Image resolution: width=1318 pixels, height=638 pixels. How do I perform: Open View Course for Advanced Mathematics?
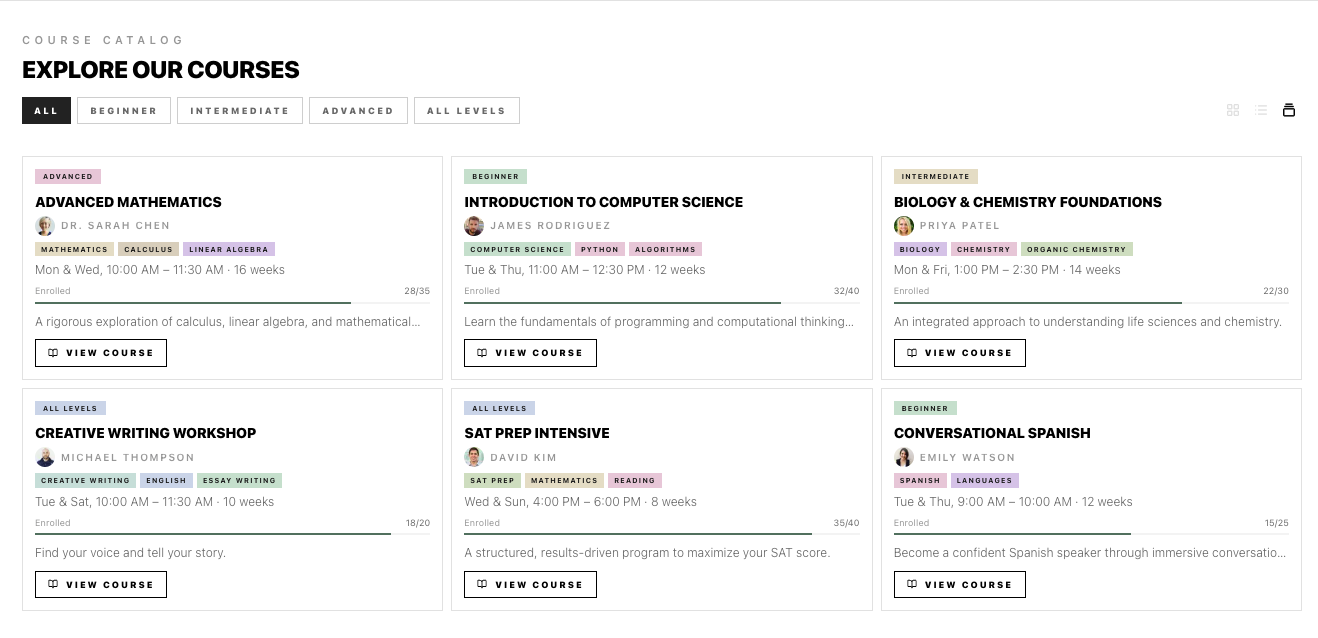coord(101,353)
